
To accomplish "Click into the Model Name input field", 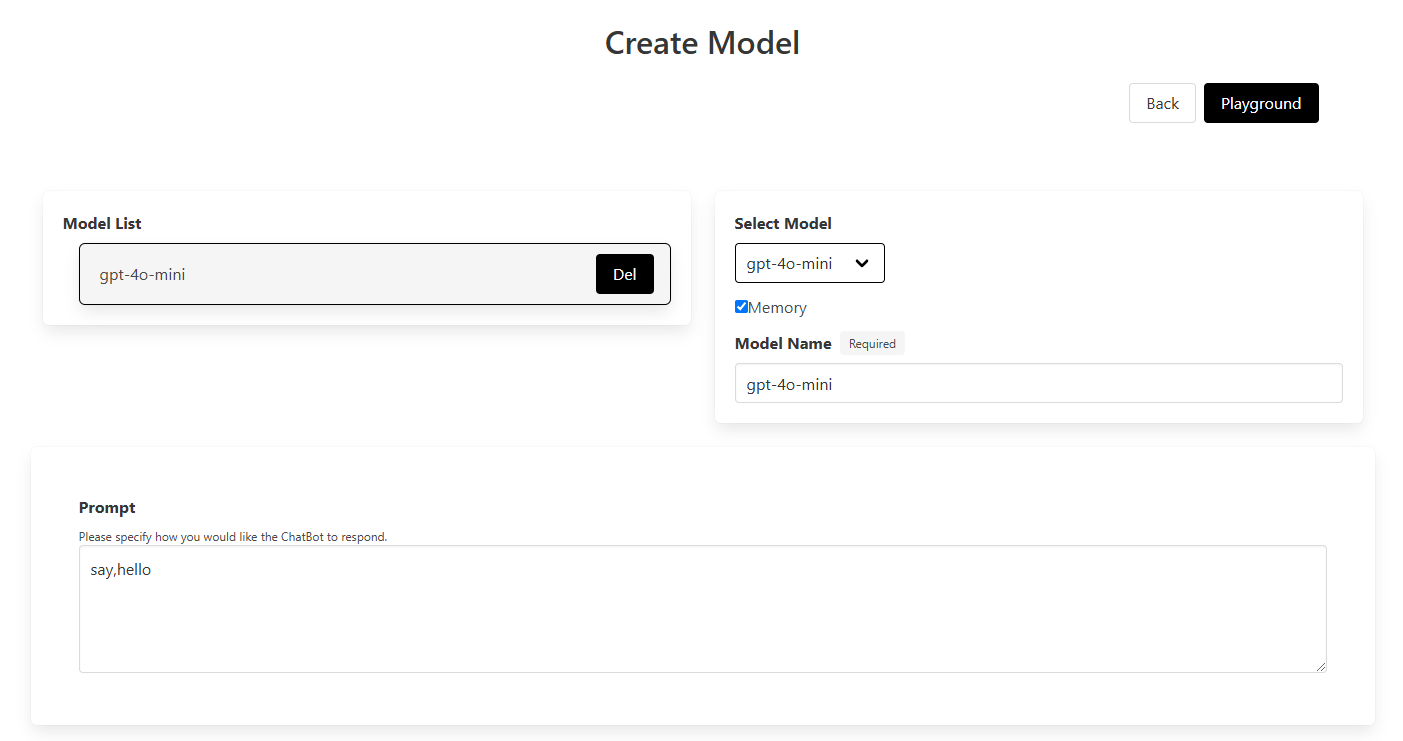I will coord(1039,383).
